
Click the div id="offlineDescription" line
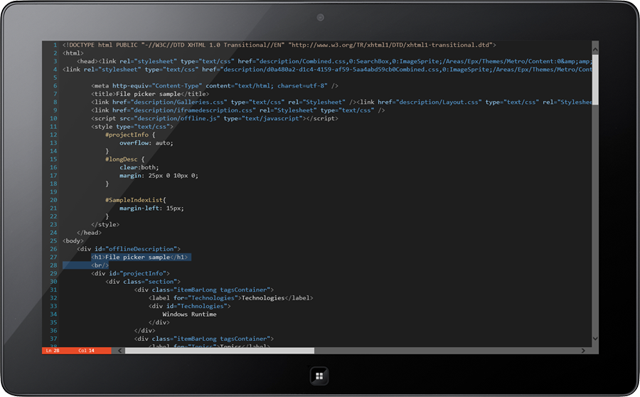[x=129, y=249]
